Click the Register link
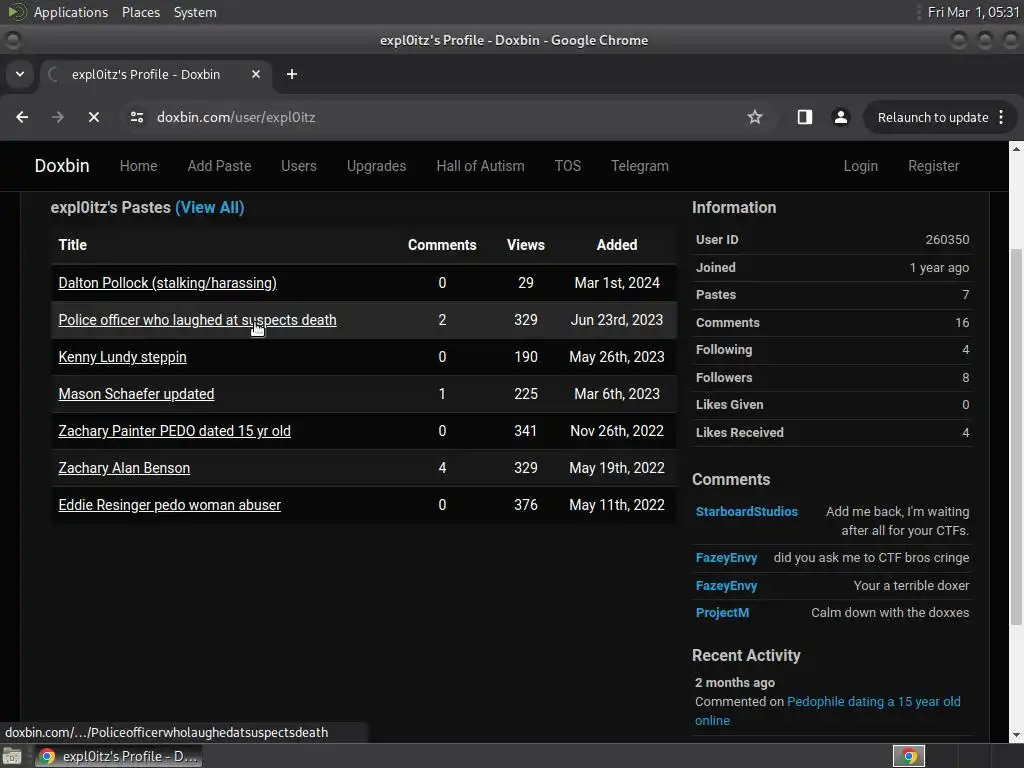This screenshot has height=768, width=1024. tap(933, 166)
